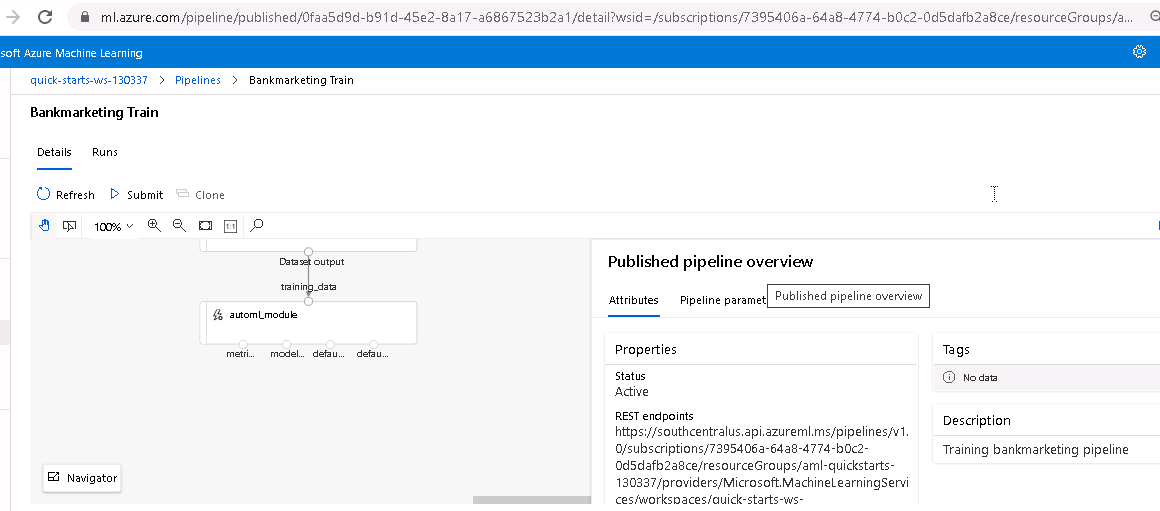
Task: Select the automl_module node
Action: (x=308, y=322)
